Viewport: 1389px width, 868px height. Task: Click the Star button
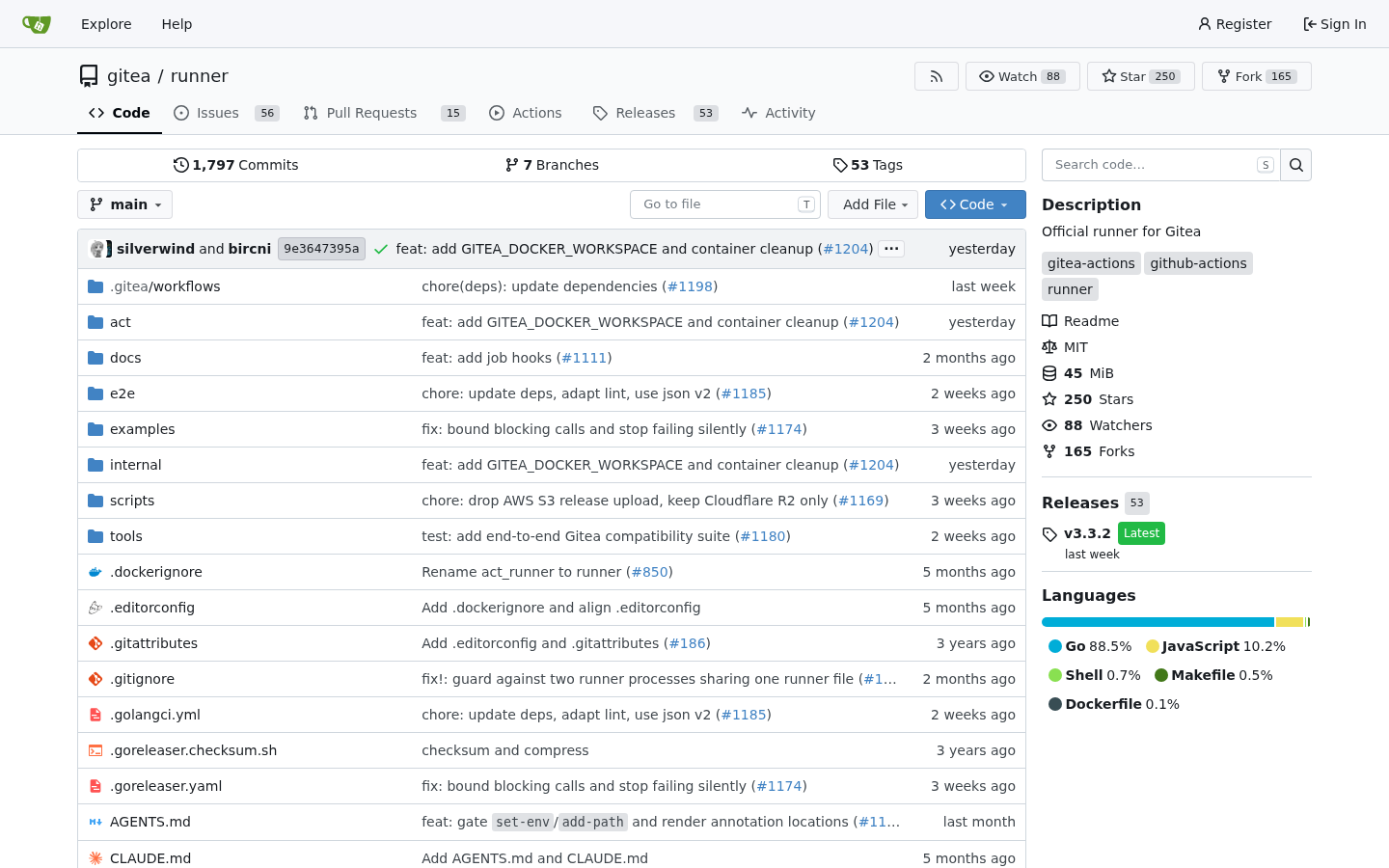(x=1141, y=76)
